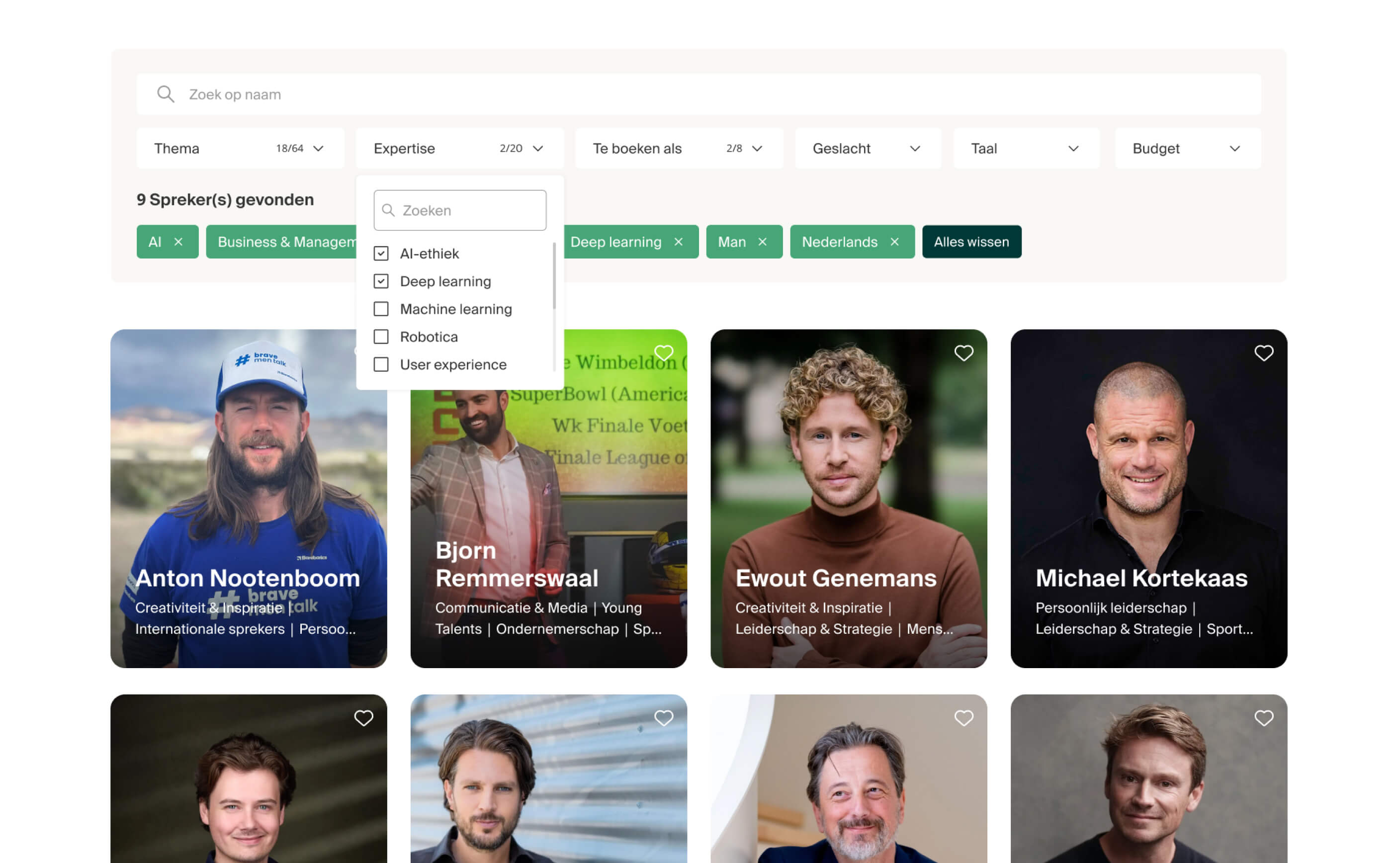Check the Machine learning option

pos(381,309)
